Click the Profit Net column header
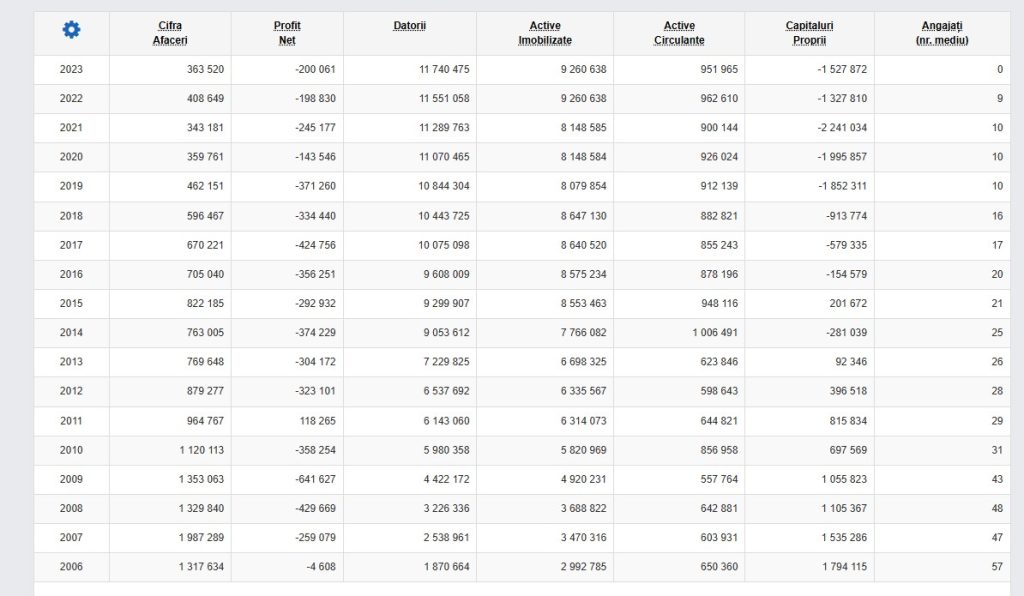The height and width of the screenshot is (596, 1024). (x=287, y=33)
